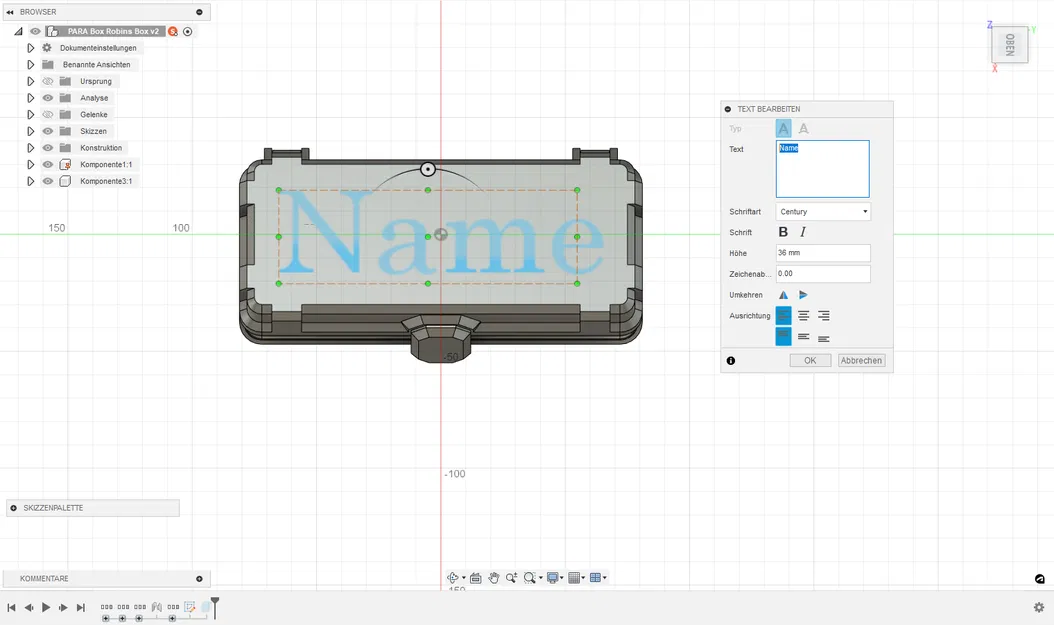Flip text vertically in Umkehren row
Screen dimensions: 1054x625
coord(803,295)
